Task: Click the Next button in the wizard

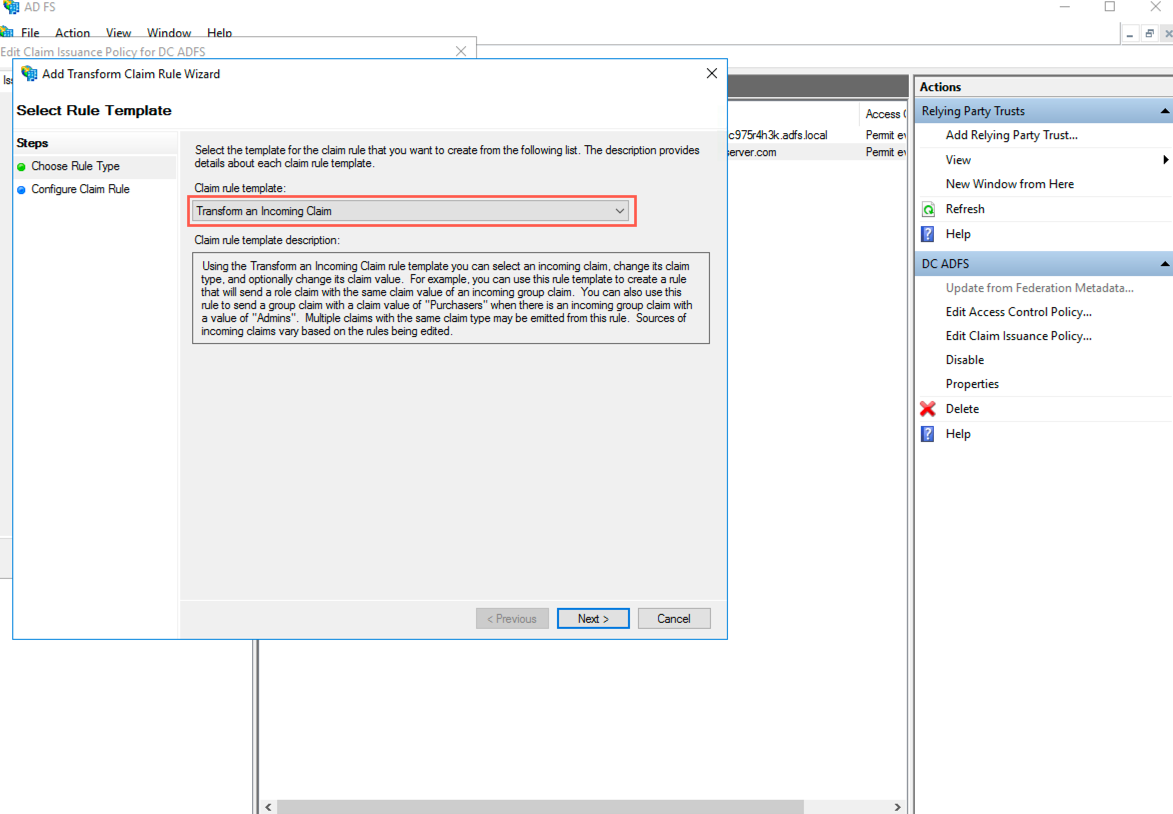Action: pos(593,618)
